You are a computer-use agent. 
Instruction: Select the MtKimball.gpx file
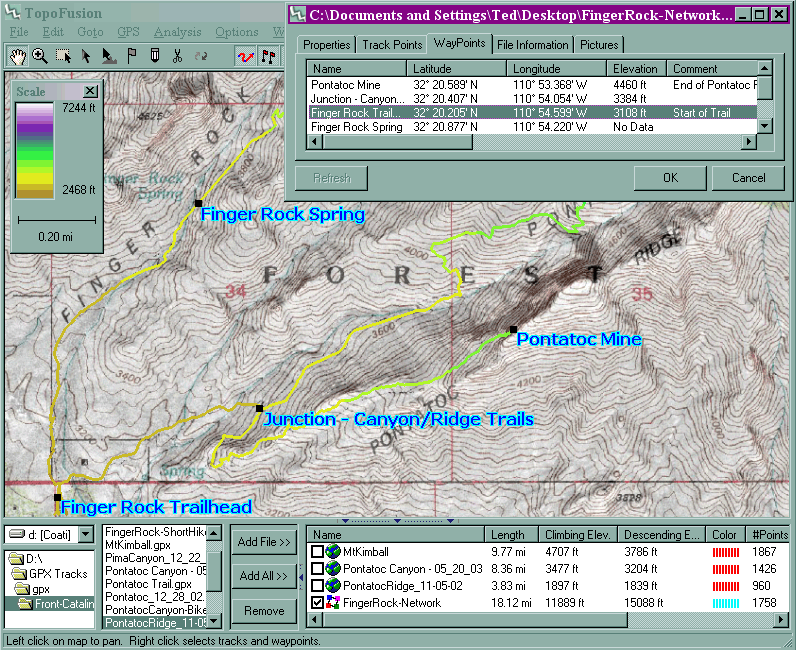(x=138, y=545)
